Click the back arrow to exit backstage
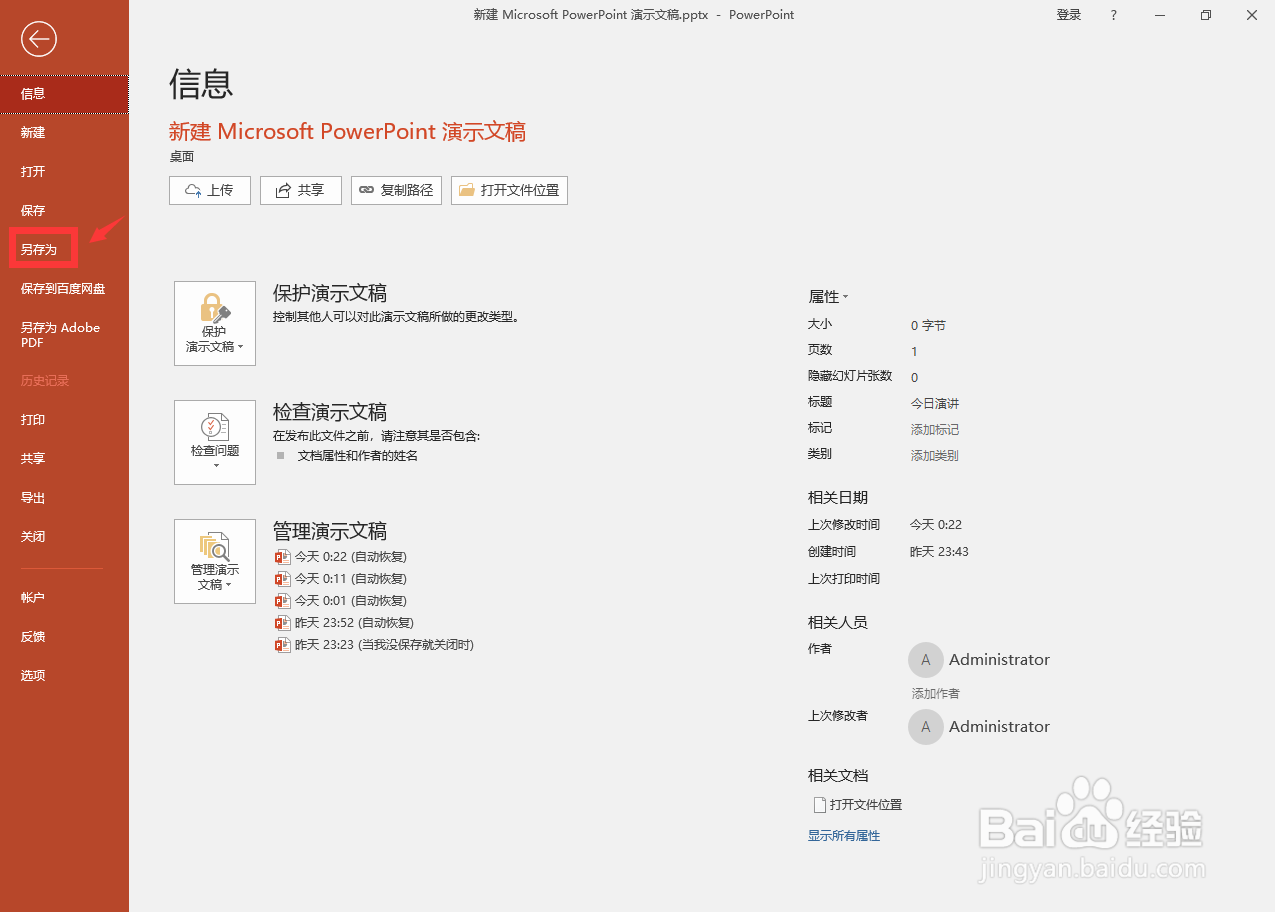 [x=39, y=39]
